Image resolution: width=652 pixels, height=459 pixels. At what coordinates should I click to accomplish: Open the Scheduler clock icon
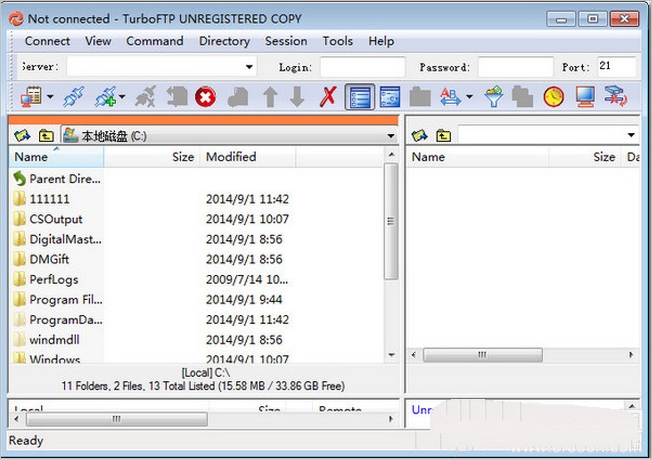tap(554, 97)
